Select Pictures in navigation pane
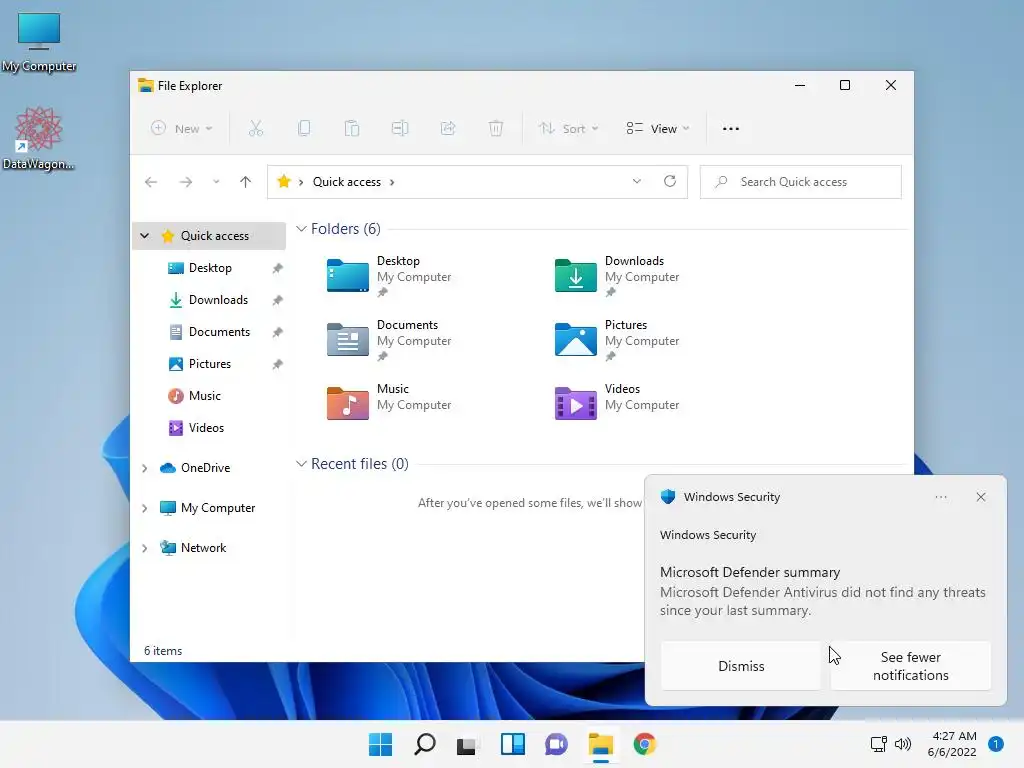 click(209, 364)
